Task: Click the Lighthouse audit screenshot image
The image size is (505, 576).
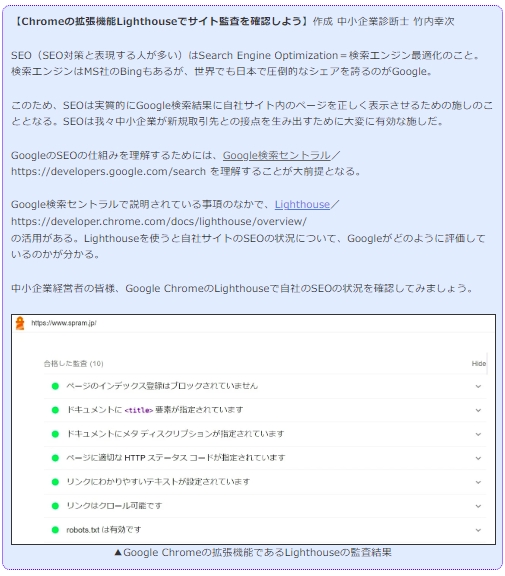Action: coord(253,429)
